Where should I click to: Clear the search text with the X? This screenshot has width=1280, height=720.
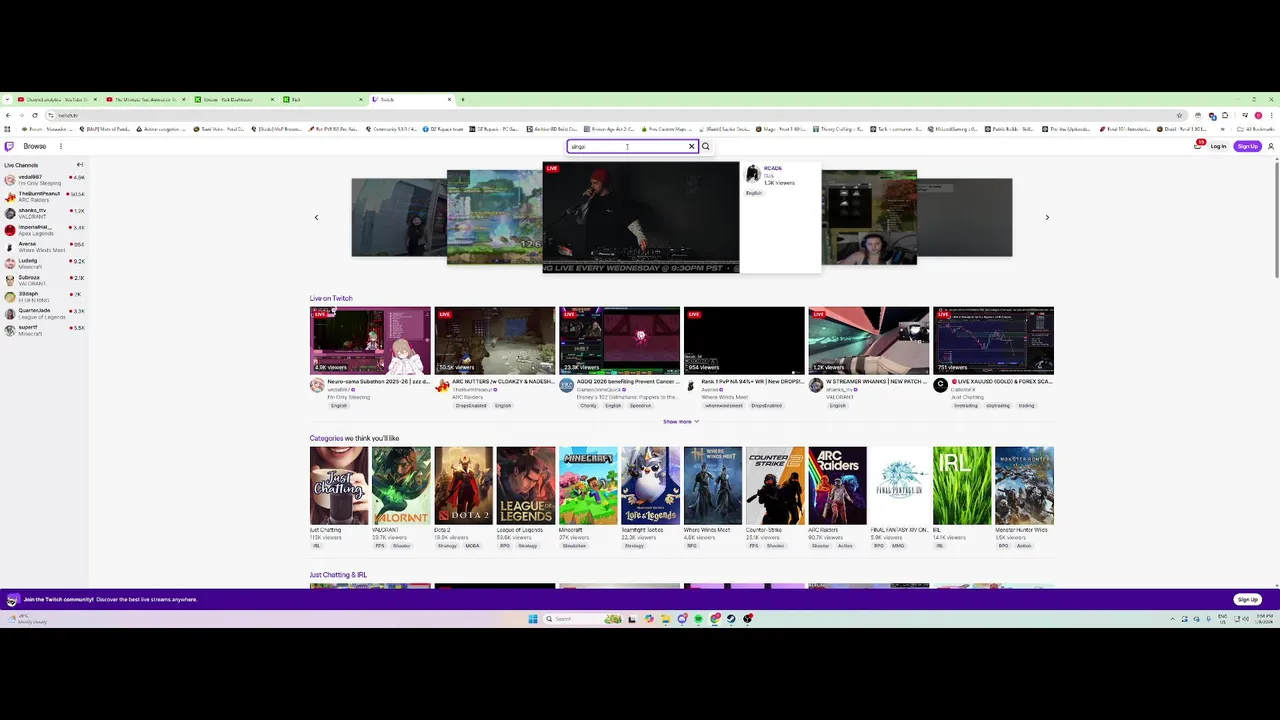[691, 146]
